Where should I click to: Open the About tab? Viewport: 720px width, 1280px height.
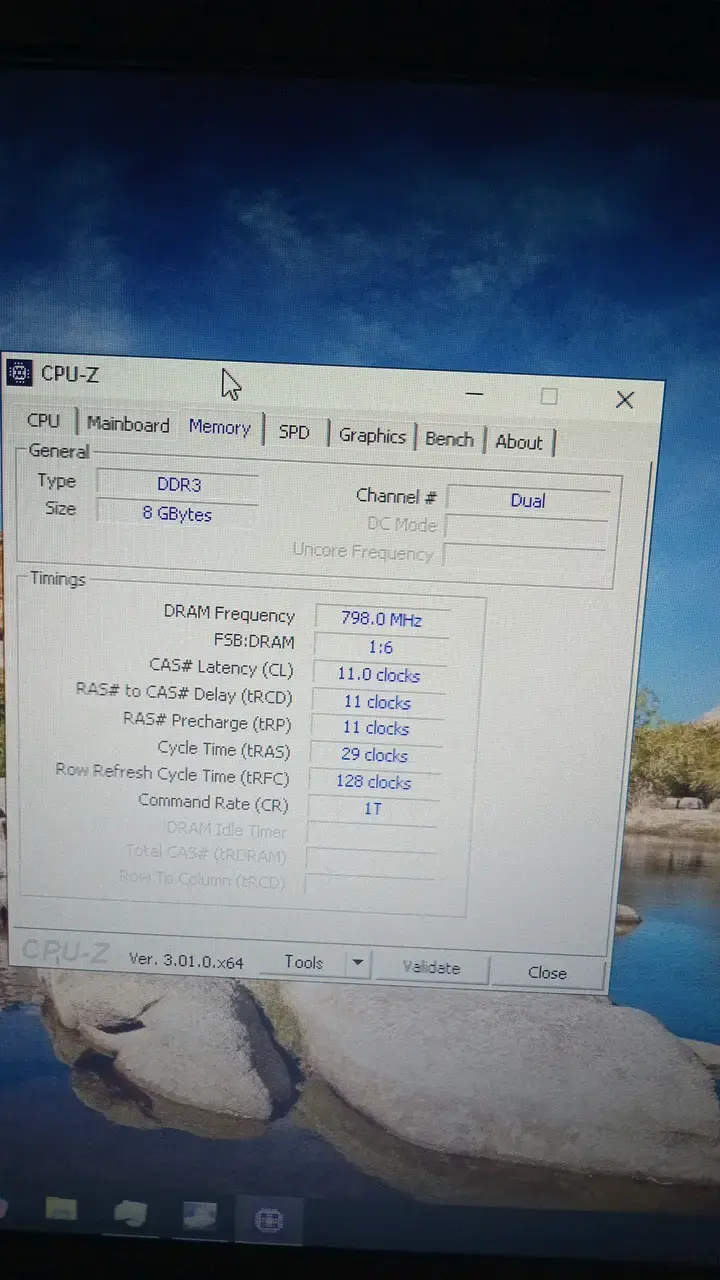coord(519,442)
